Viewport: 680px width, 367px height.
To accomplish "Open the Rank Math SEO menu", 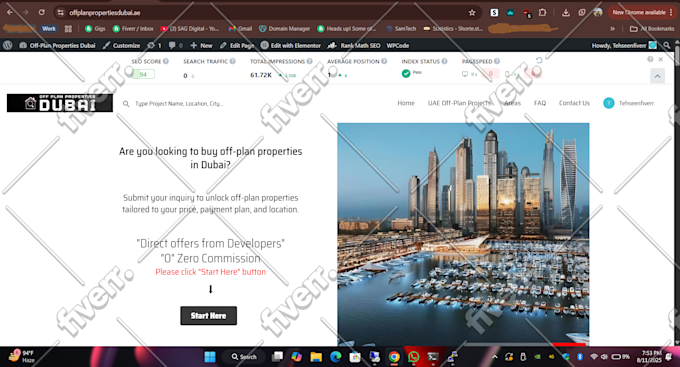I will pos(354,45).
